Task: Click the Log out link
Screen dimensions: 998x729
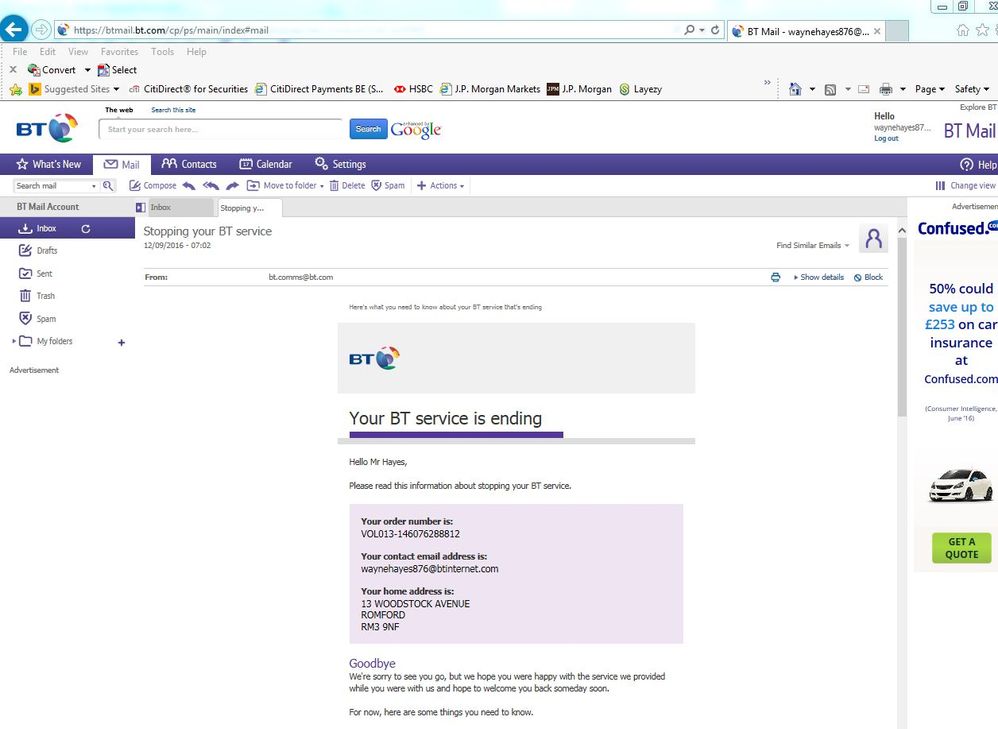Action: (886, 138)
